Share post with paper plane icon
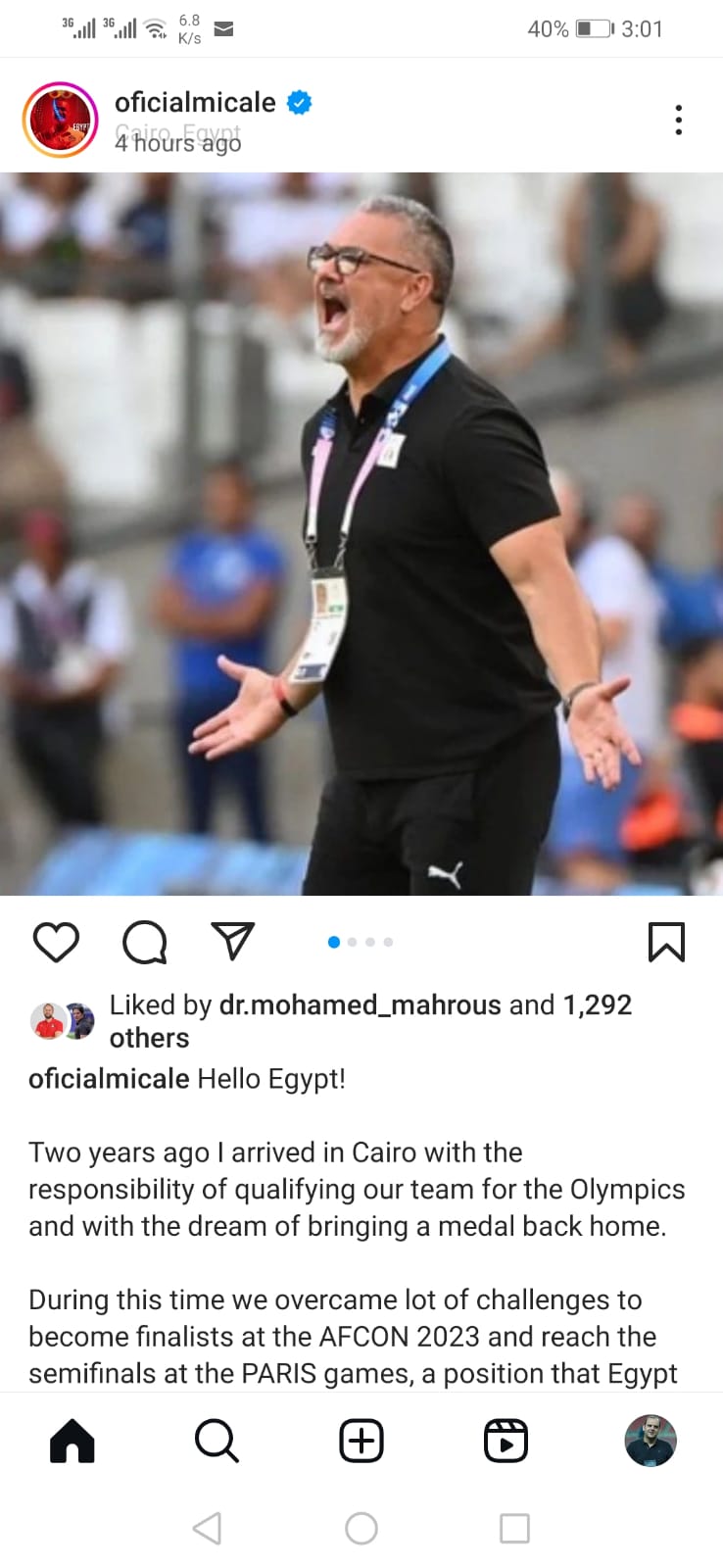 233,940
